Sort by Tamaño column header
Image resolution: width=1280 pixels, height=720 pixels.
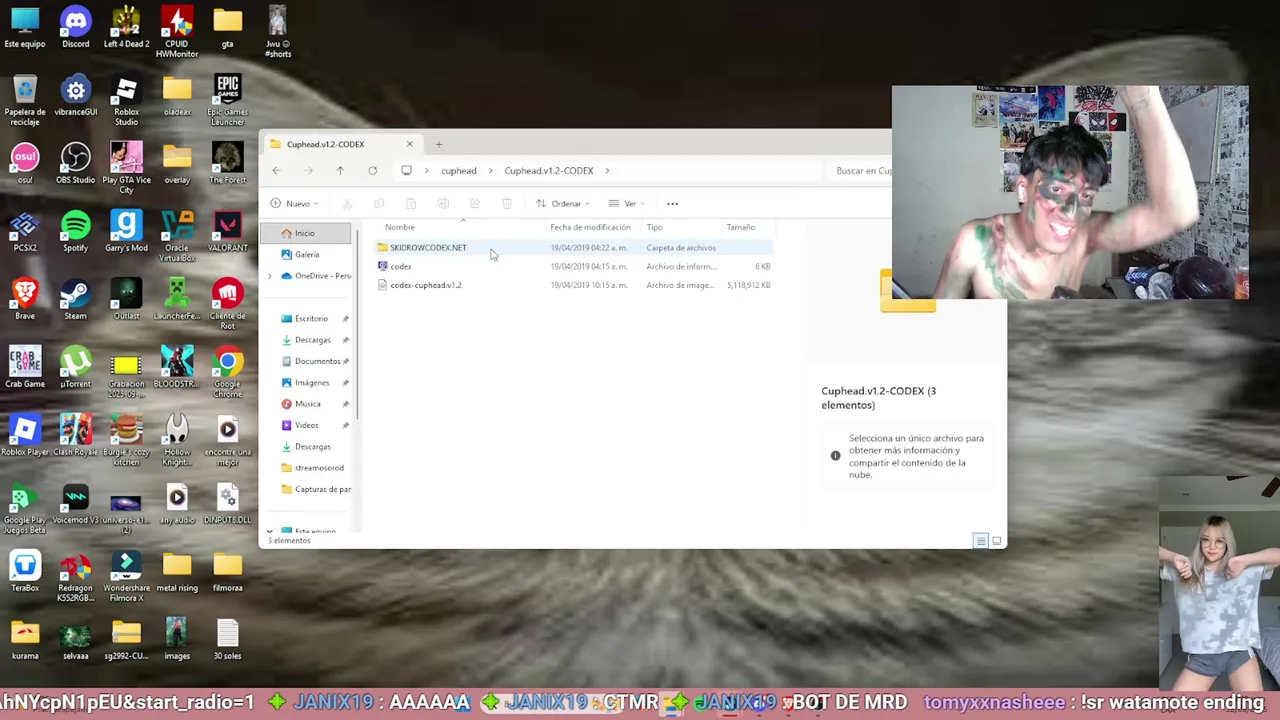click(x=741, y=228)
